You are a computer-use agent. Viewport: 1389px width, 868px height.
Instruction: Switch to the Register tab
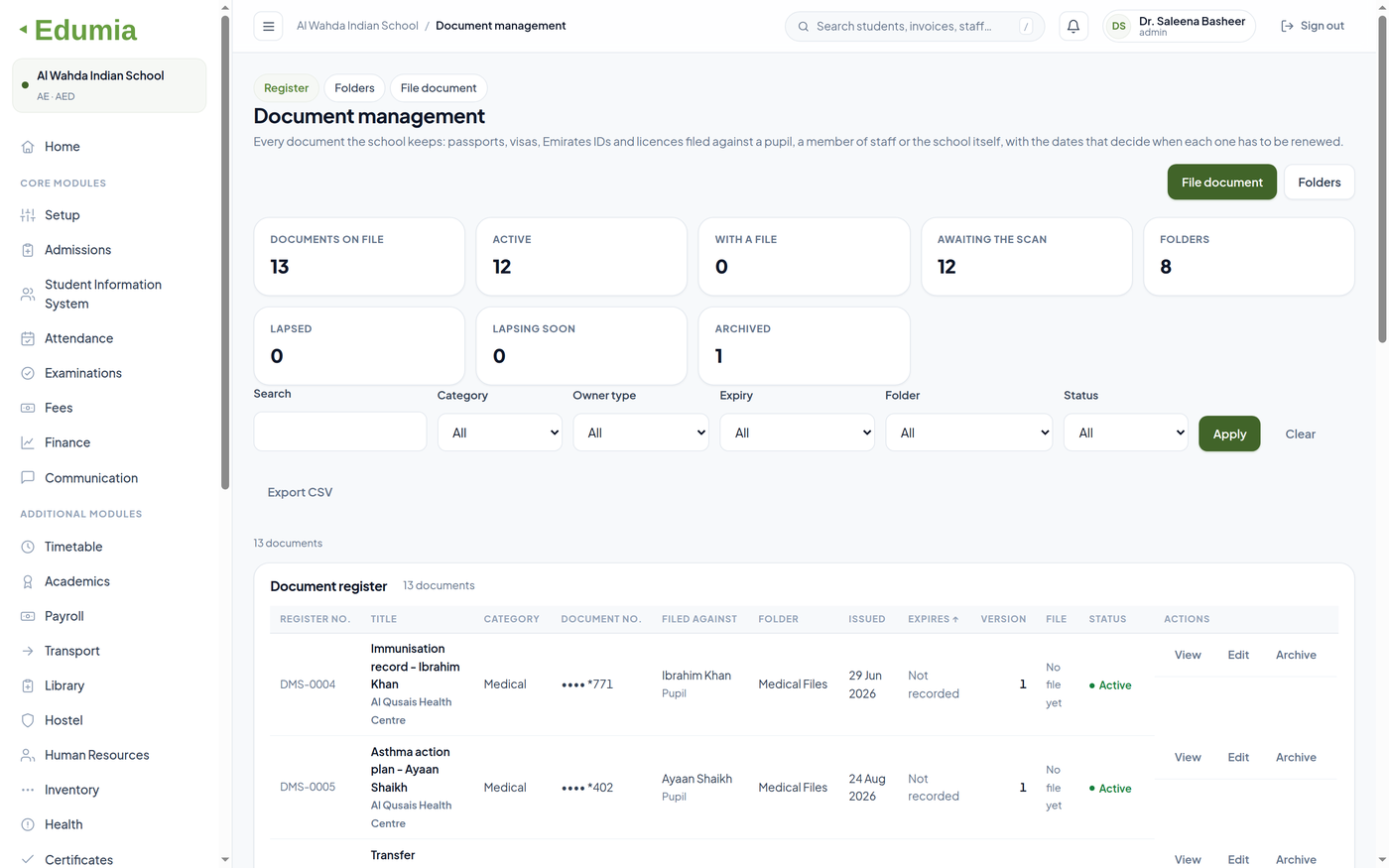coord(287,88)
